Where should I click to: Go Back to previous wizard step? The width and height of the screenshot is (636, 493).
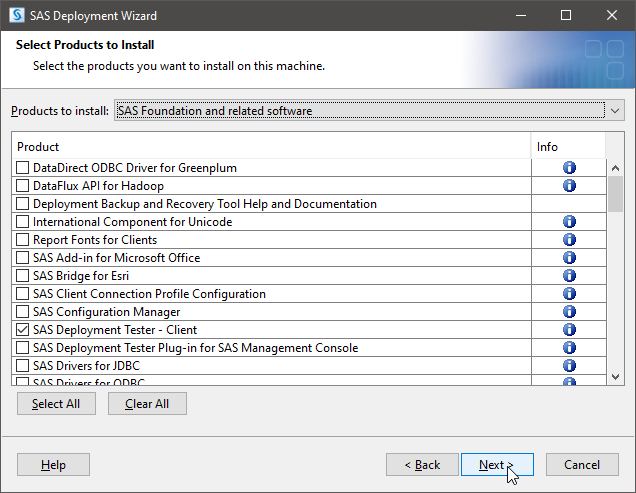pos(422,465)
